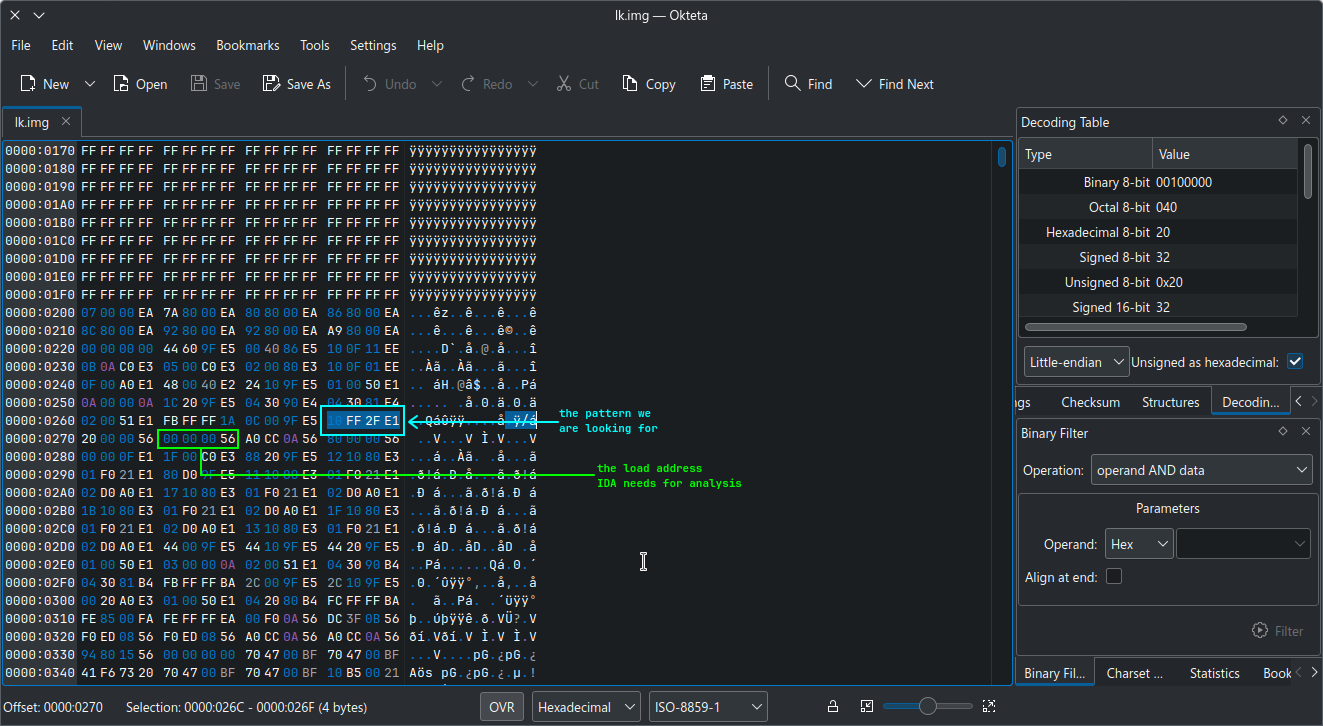Expand the Operation combo box
1323x726 pixels.
pos(1201,470)
